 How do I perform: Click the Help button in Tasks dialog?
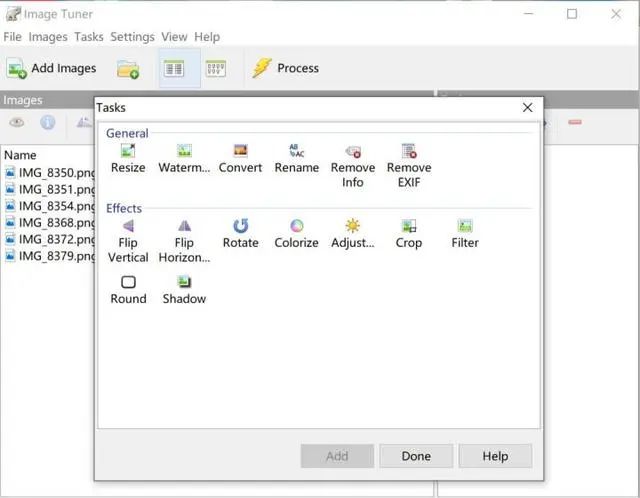pos(495,456)
